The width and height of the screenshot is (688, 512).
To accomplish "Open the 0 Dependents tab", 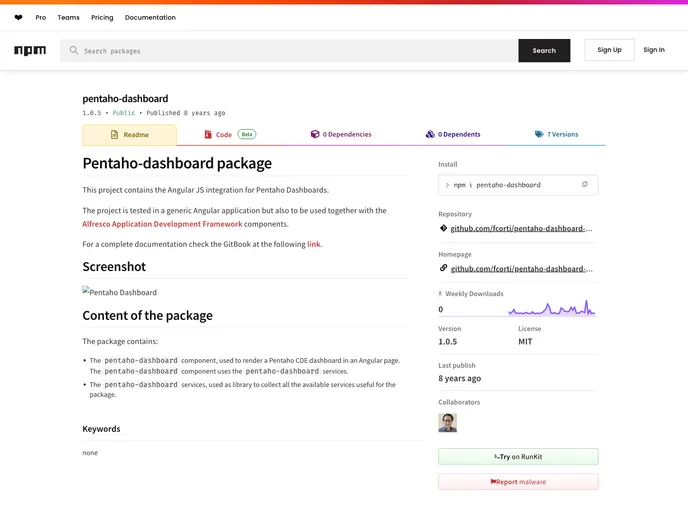I will (453, 134).
